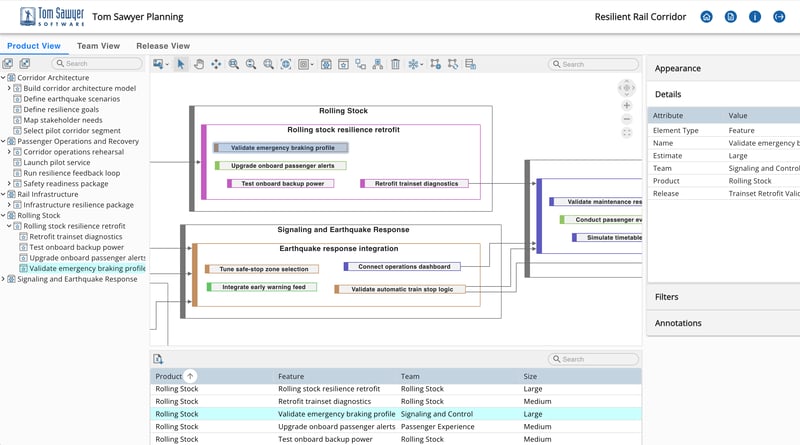This screenshot has width=800, height=445.
Task: Select Launch pilot service in tree
Action: [57, 163]
